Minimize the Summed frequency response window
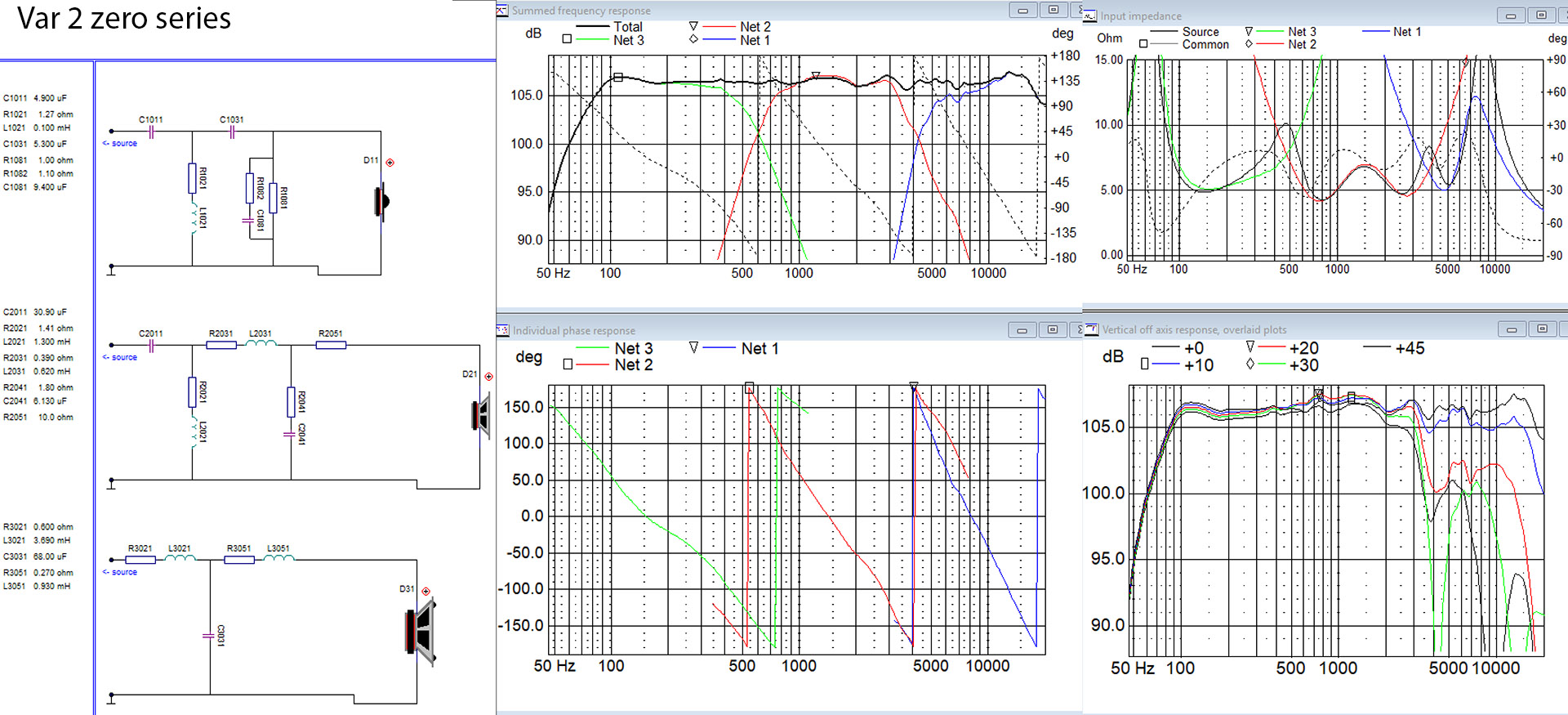Image resolution: width=1568 pixels, height=715 pixels. click(x=1022, y=10)
